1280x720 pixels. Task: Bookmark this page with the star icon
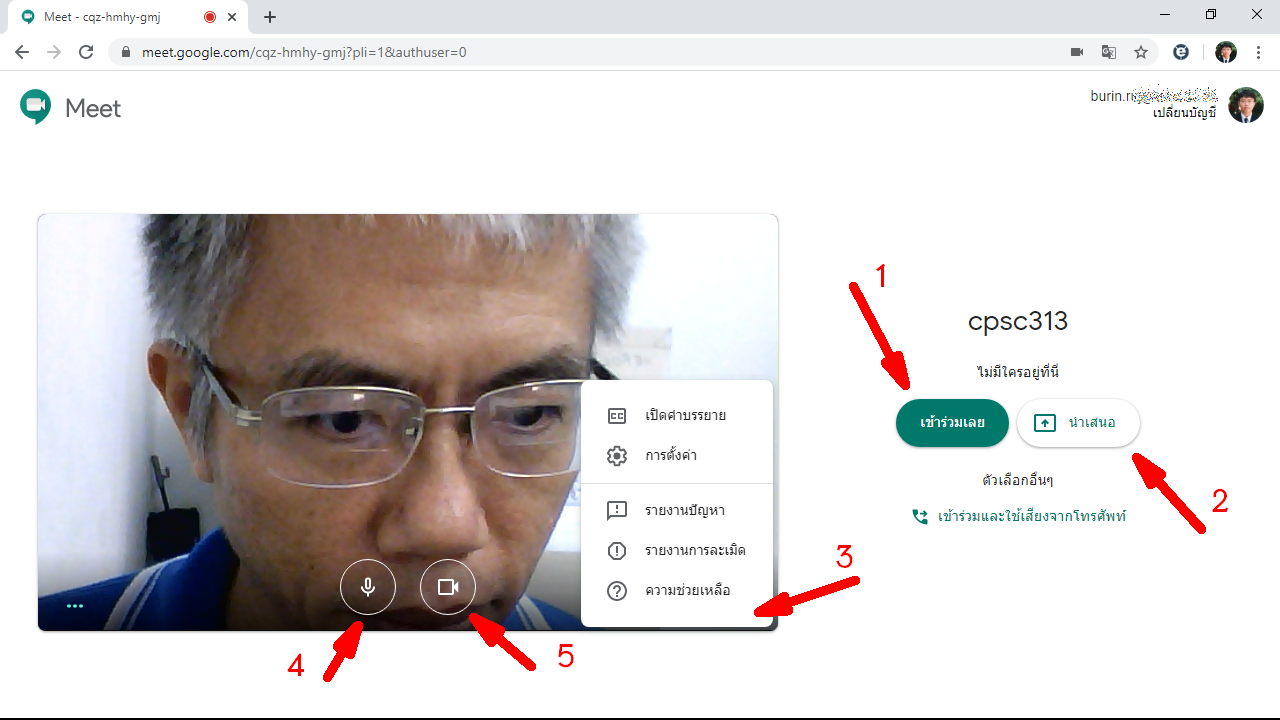(1141, 52)
